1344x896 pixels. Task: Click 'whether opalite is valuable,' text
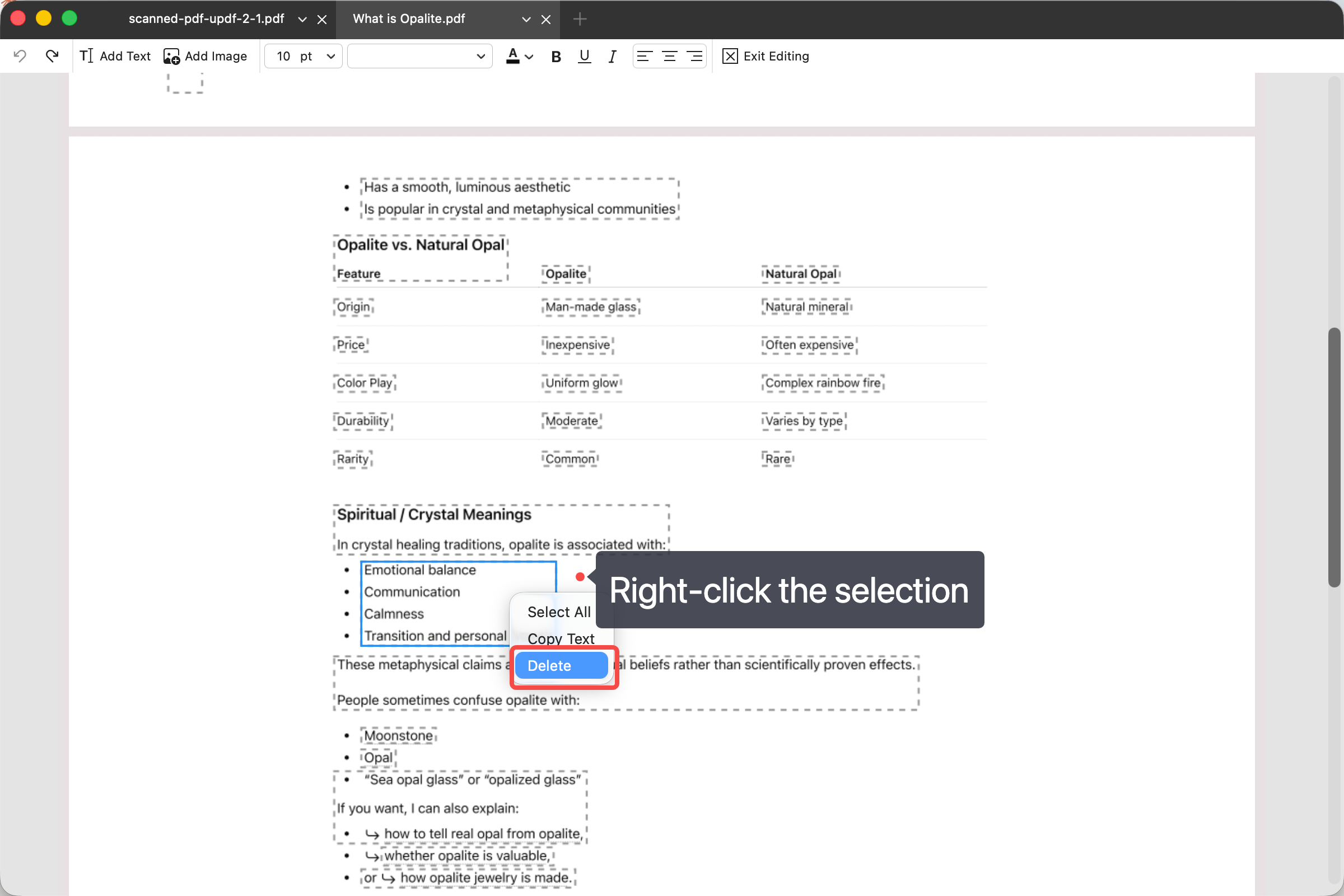(466, 856)
